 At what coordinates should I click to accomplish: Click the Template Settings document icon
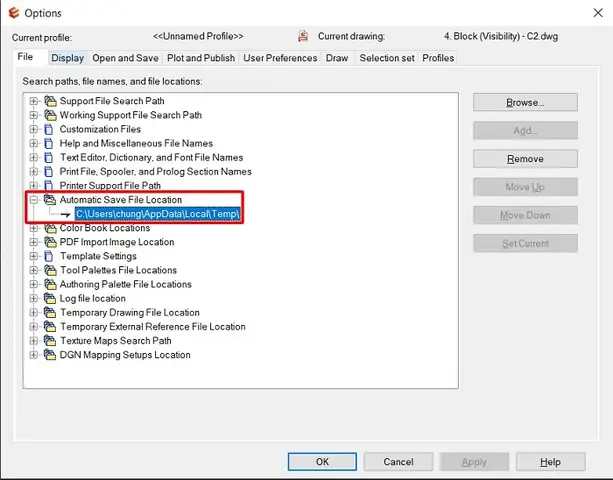tap(49, 256)
